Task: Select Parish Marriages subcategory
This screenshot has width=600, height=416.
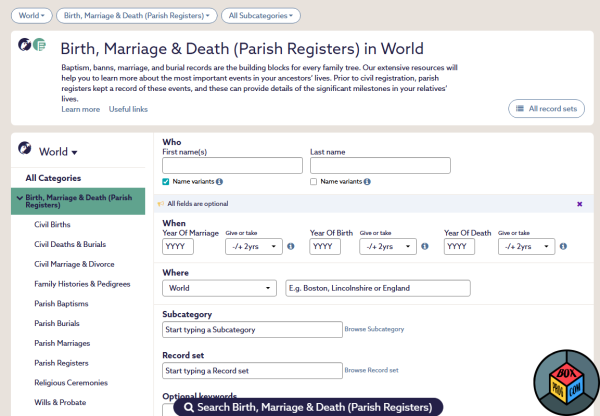Action: [62, 343]
